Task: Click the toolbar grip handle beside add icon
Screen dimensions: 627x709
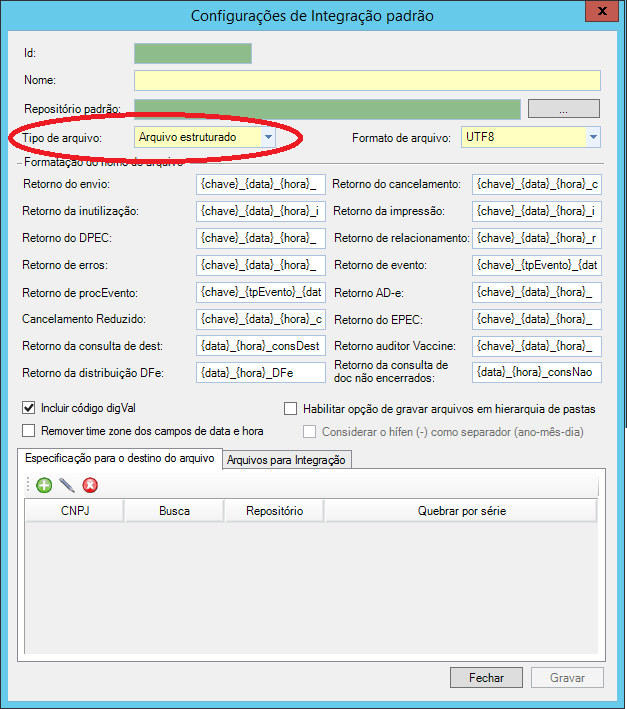Action: click(x=28, y=485)
